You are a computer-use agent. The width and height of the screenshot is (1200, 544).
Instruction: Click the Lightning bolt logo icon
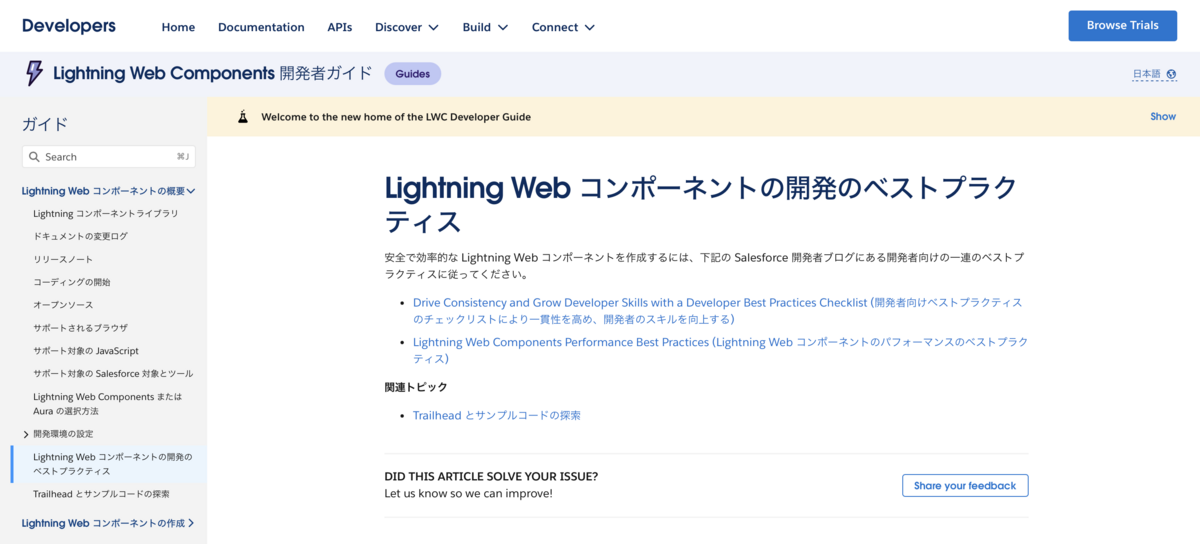34,73
